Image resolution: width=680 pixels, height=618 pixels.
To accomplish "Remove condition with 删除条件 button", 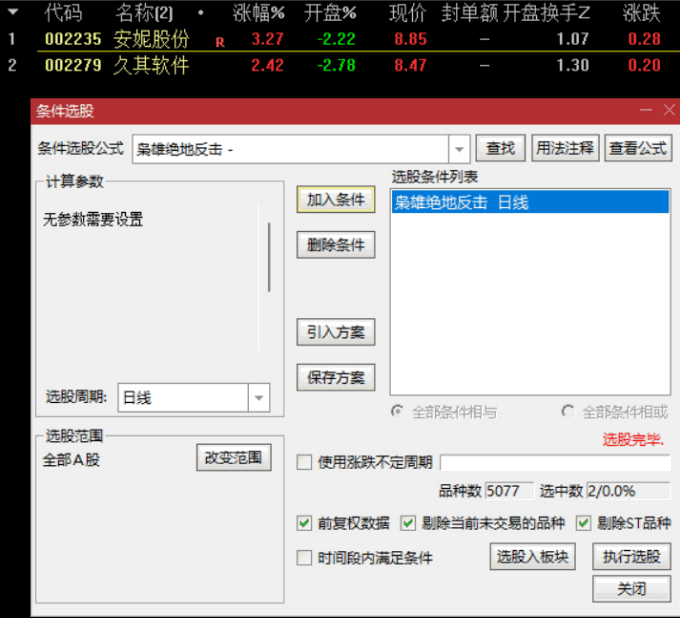I will tap(336, 245).
